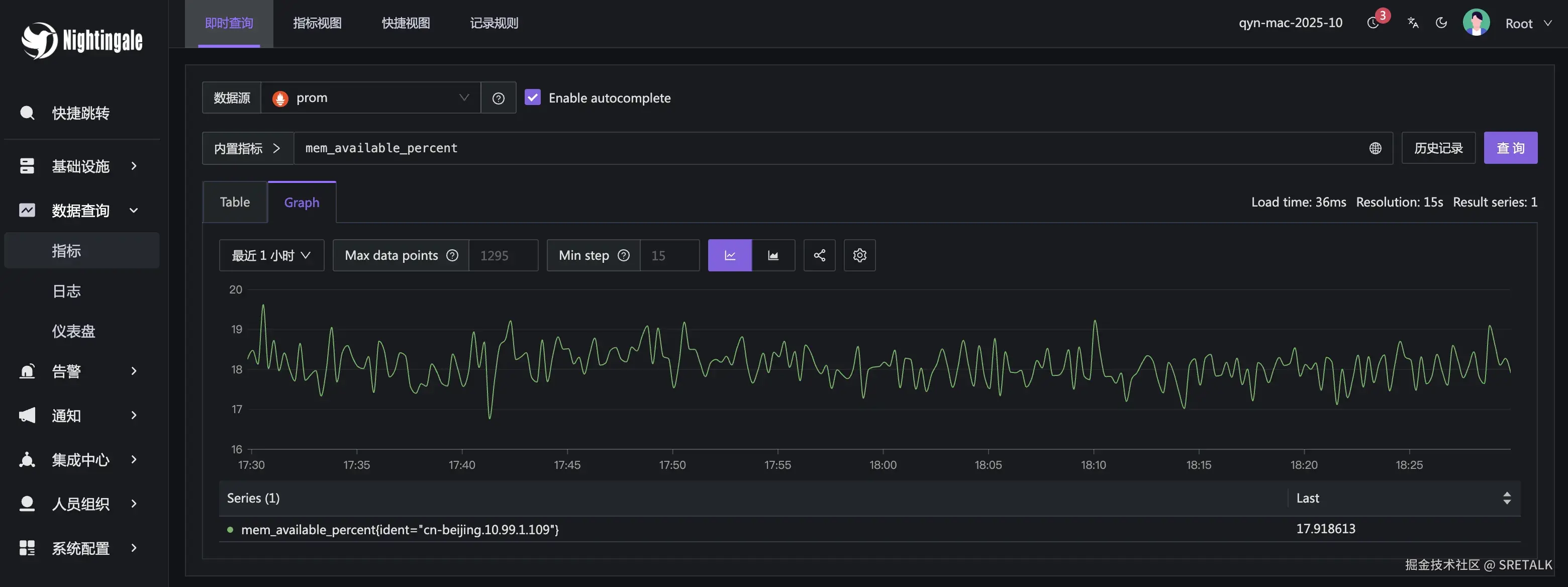Open graph settings gear icon
The width and height of the screenshot is (1568, 587).
(x=859, y=255)
